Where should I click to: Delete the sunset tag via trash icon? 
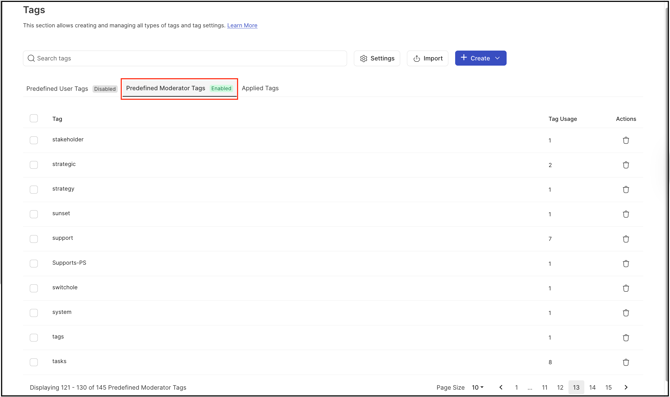pos(626,214)
